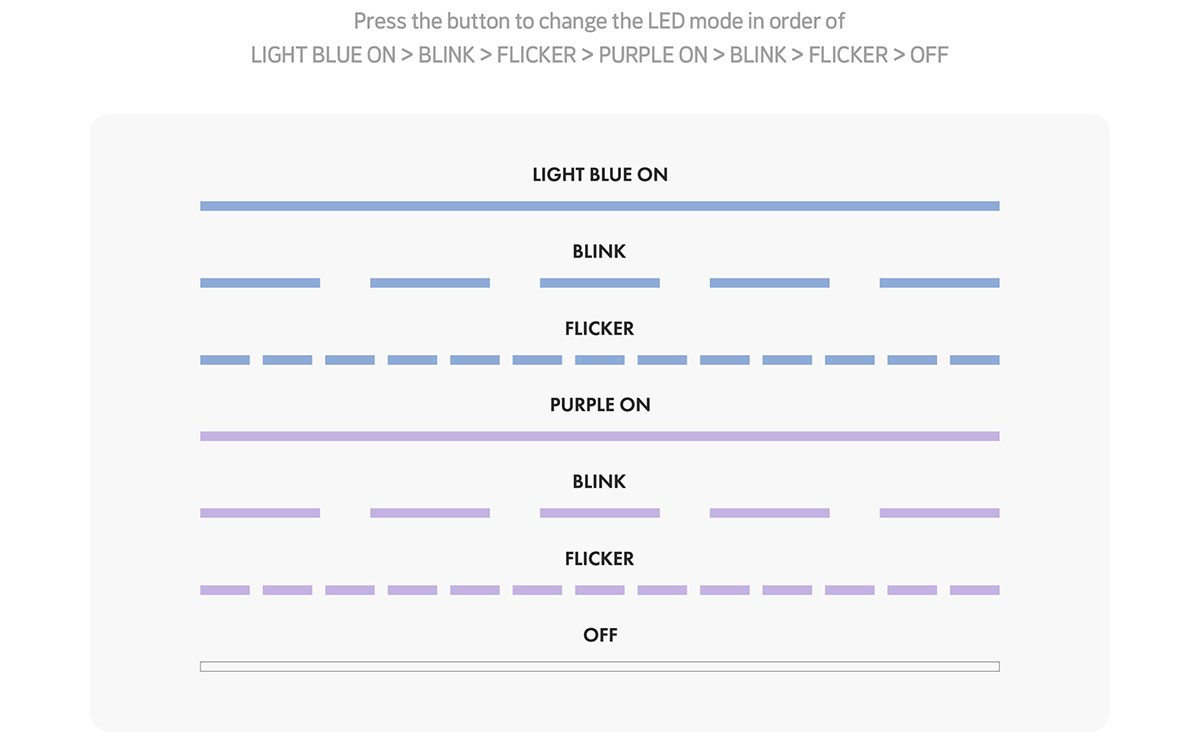The image size is (1200, 750).
Task: Click the empty OFF state bar
Action: (x=600, y=667)
